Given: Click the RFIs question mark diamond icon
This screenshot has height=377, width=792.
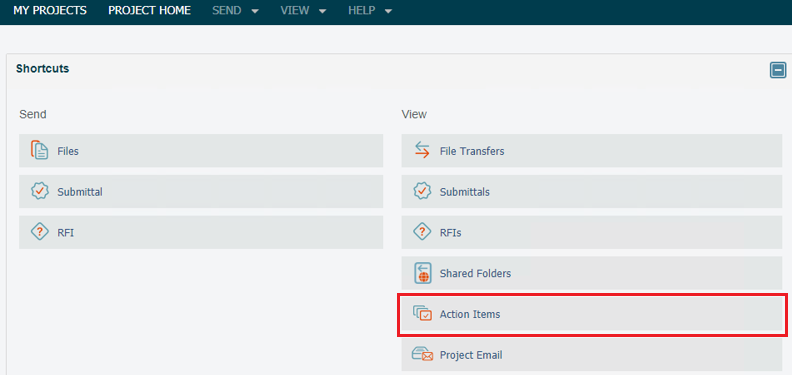Looking at the screenshot, I should [x=422, y=232].
